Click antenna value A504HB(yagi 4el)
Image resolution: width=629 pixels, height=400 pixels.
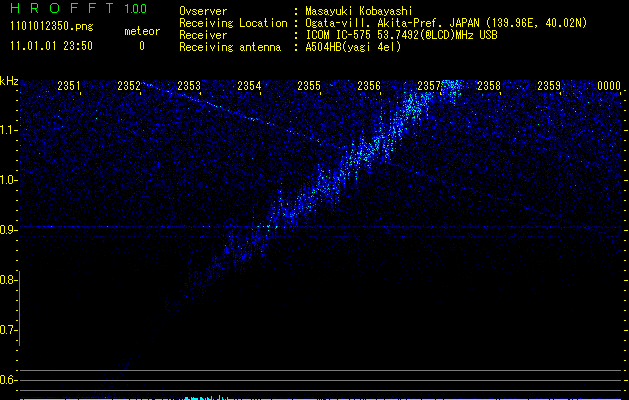(x=353, y=47)
